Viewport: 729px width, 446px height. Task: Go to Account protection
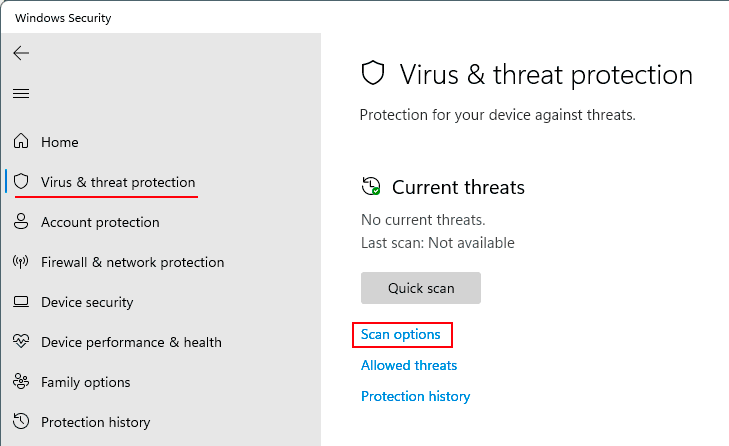(100, 222)
